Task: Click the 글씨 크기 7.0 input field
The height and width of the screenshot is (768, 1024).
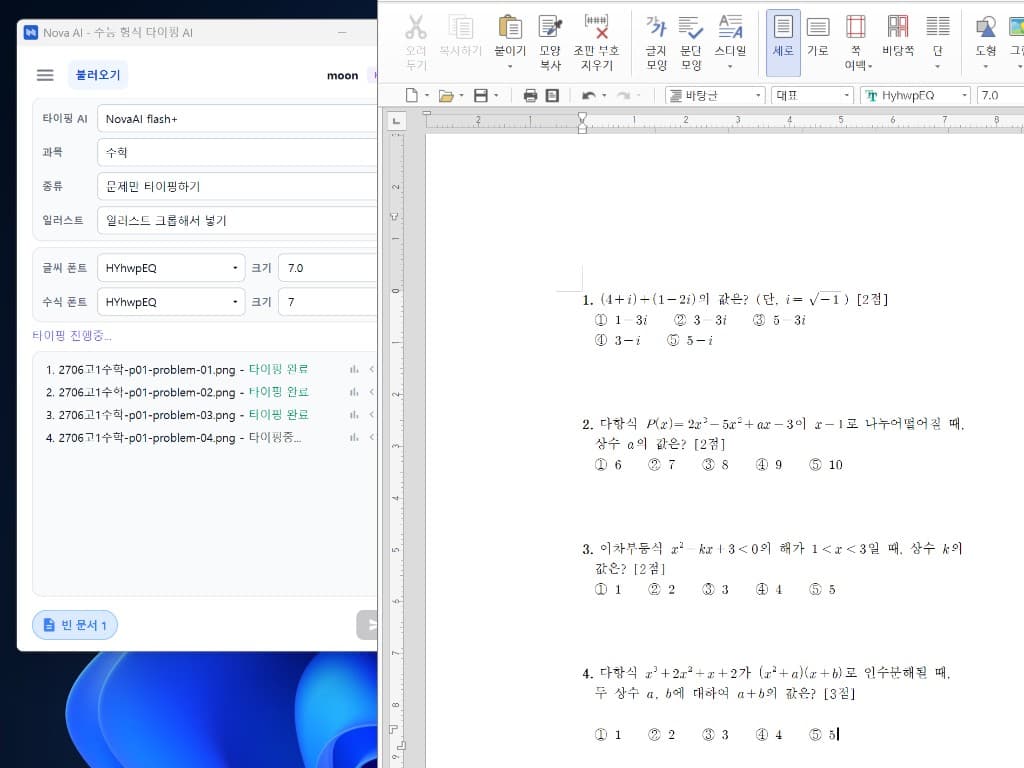Action: click(328, 268)
